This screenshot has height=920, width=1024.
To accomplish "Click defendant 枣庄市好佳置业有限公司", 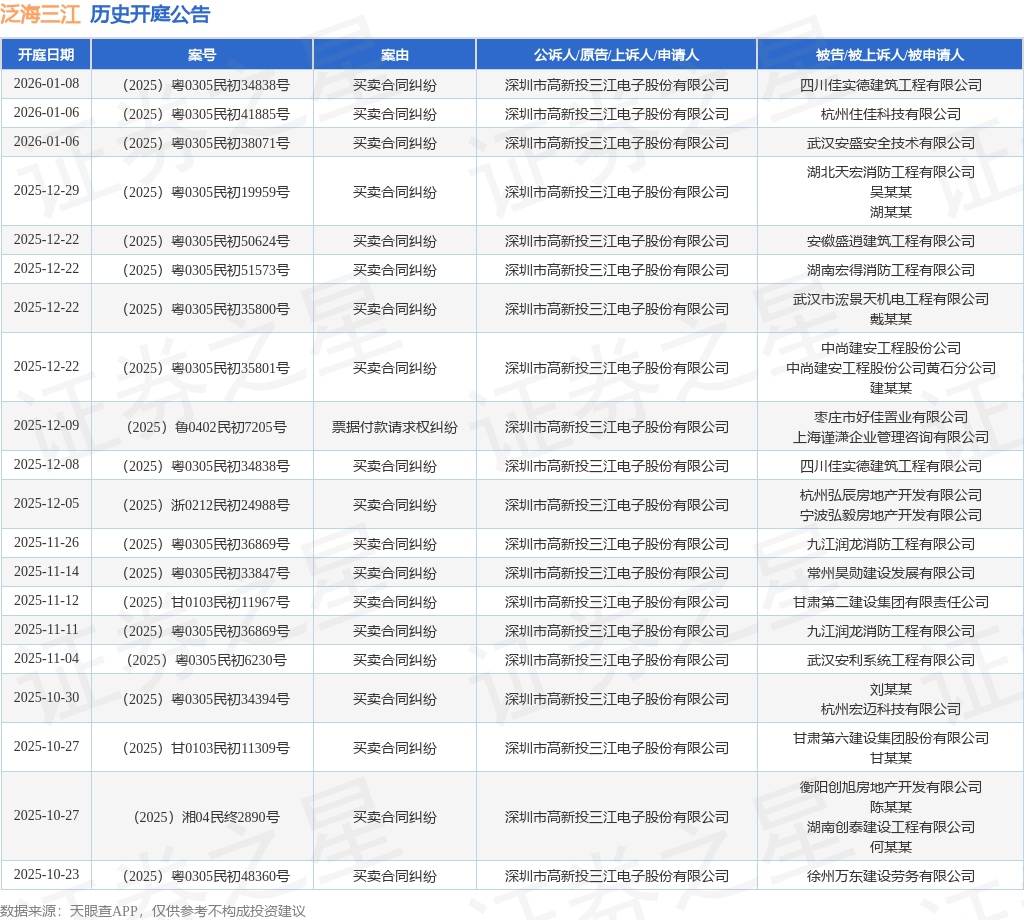I will (891, 417).
